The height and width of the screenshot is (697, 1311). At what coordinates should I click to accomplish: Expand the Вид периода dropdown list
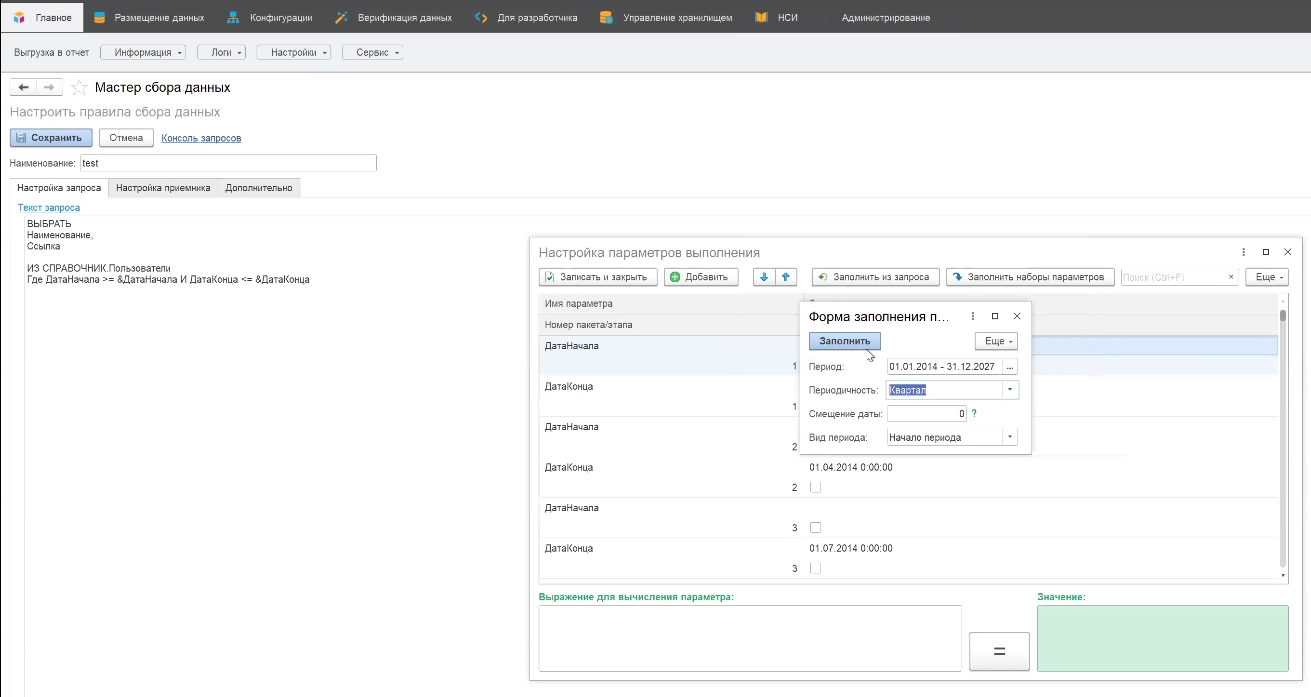pyautogui.click(x=1009, y=437)
